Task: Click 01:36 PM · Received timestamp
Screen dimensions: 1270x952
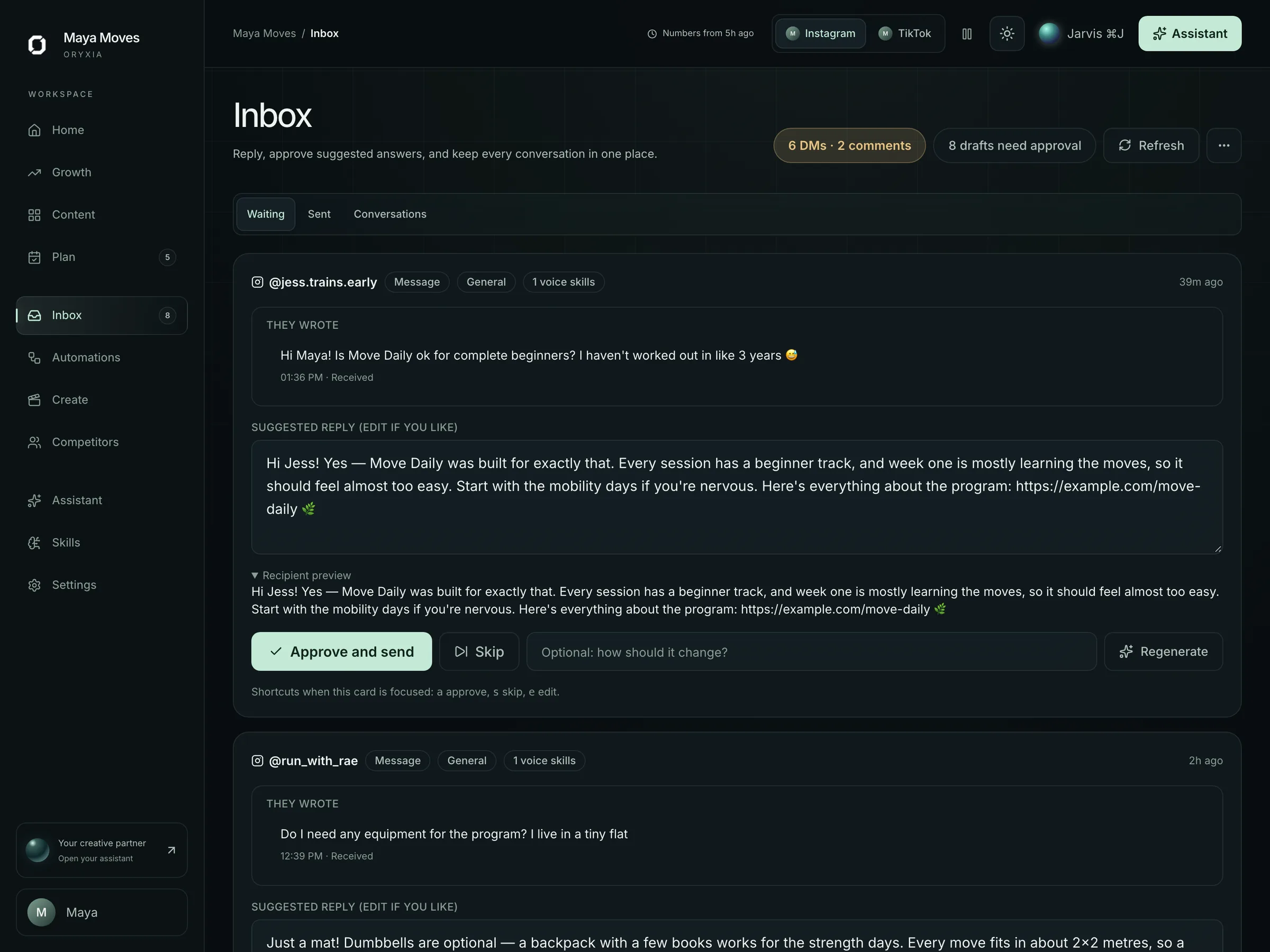Action: pos(326,377)
